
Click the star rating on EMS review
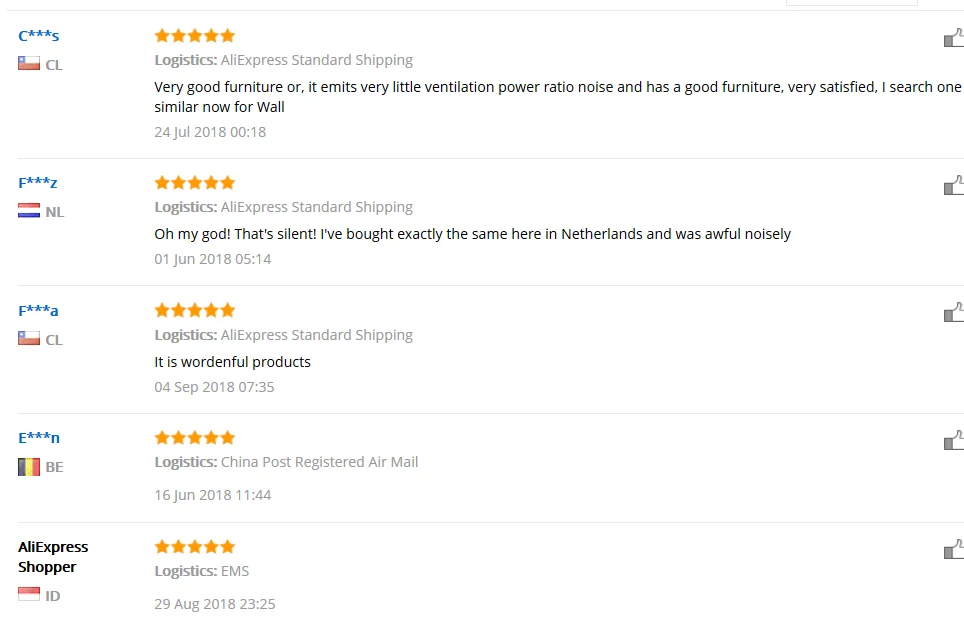[x=195, y=546]
